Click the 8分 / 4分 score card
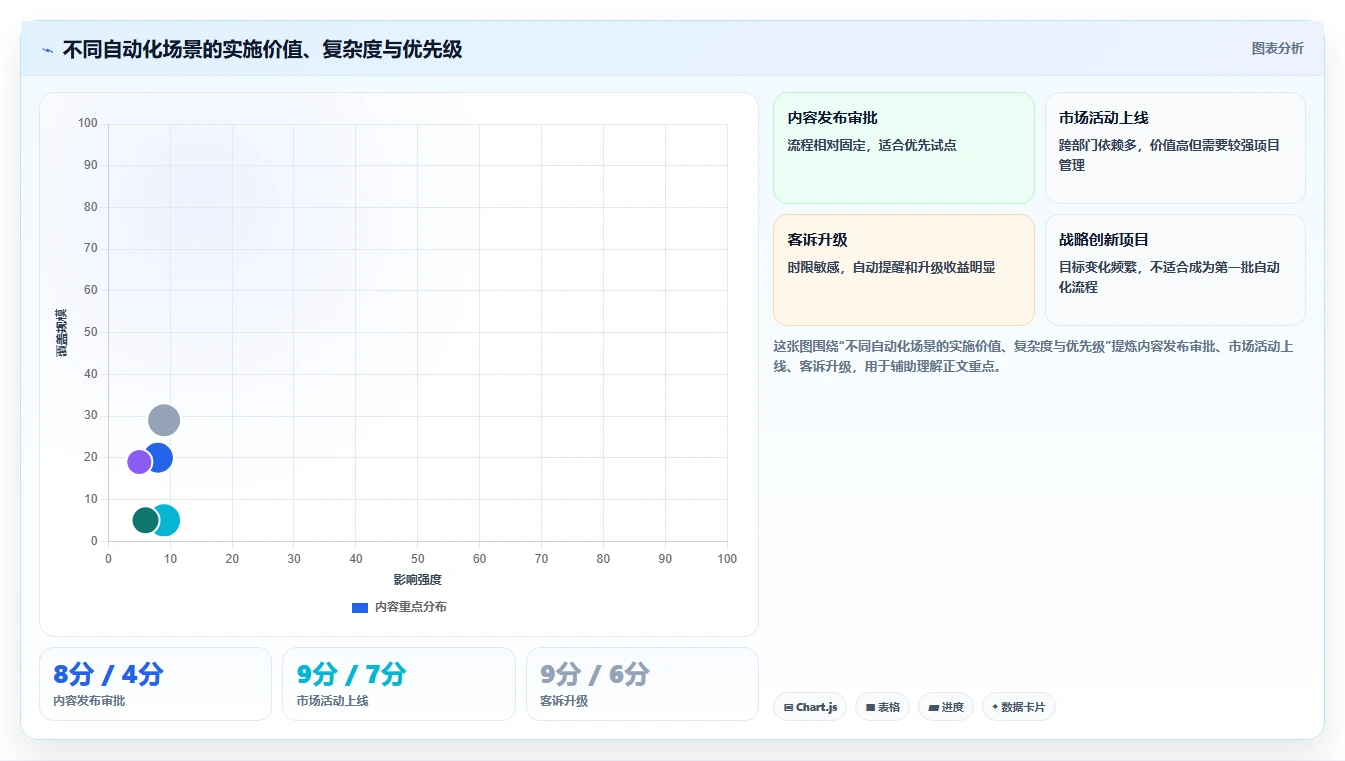Screen dimensions: 1345x761 (x=155, y=684)
